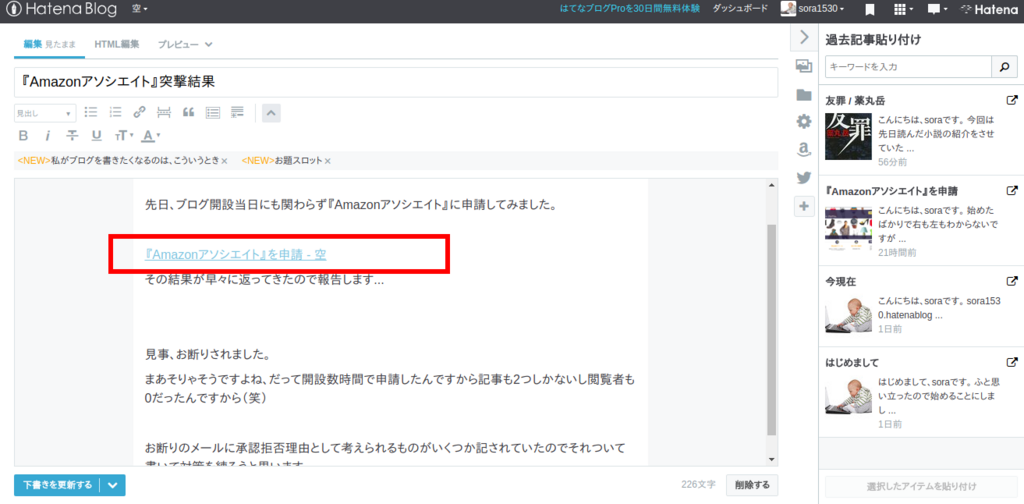Toggle italic formatting
This screenshot has width=1024, height=504.
tap(48, 136)
